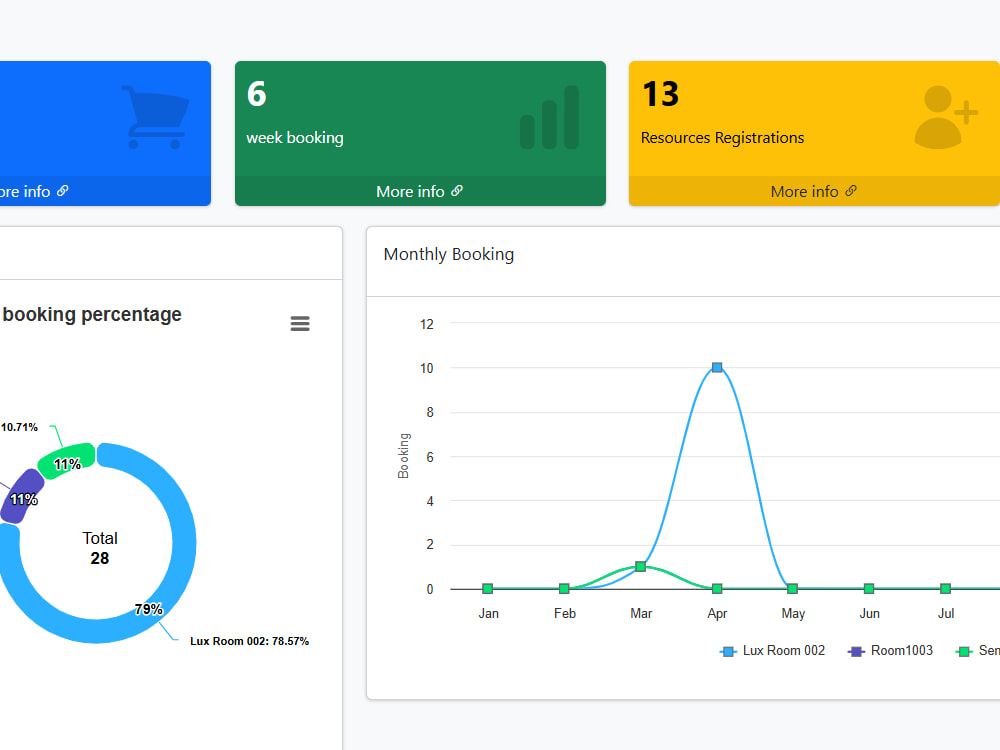This screenshot has width=1000, height=750.
Task: Toggle Room1003 series in chart legend
Action: pos(890,651)
